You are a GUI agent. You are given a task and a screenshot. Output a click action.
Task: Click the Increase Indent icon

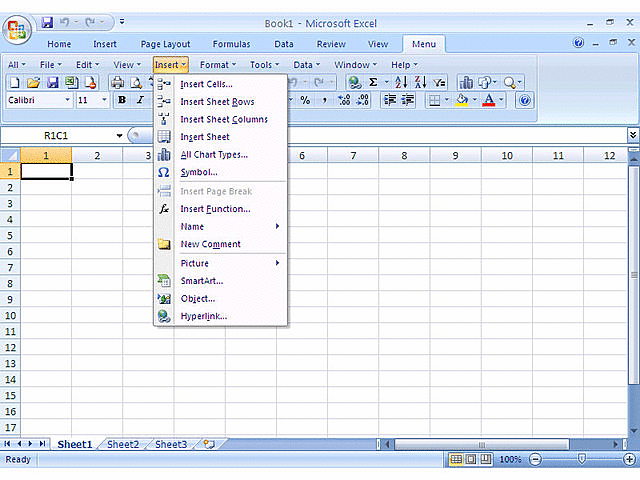[407, 100]
